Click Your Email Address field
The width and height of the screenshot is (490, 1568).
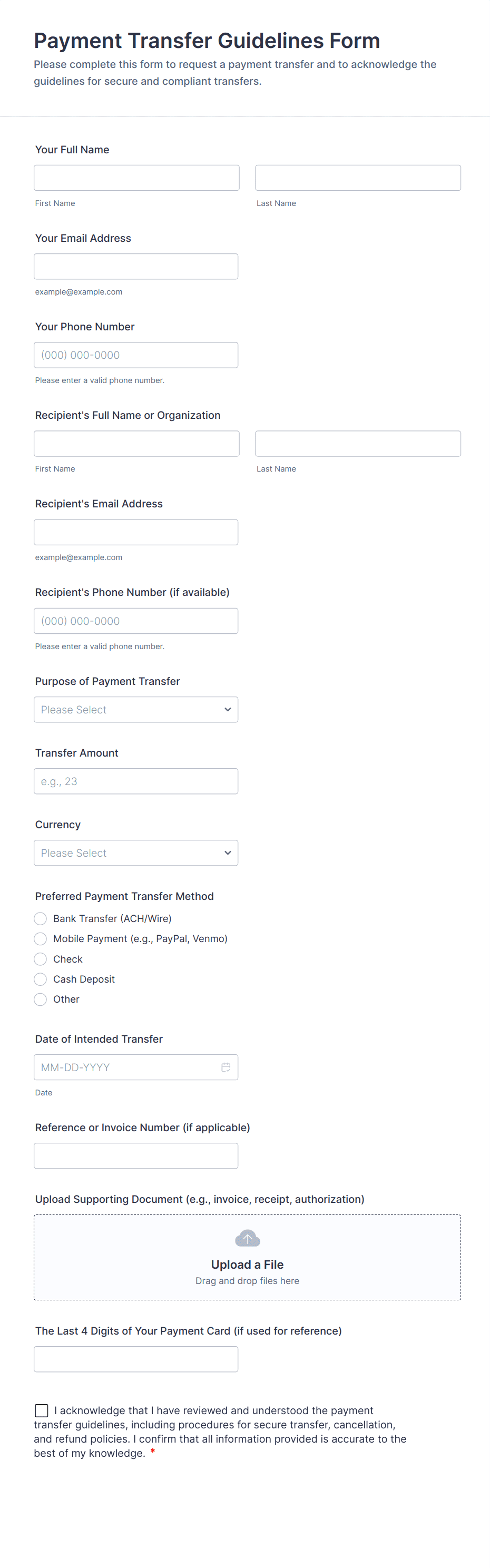[136, 267]
